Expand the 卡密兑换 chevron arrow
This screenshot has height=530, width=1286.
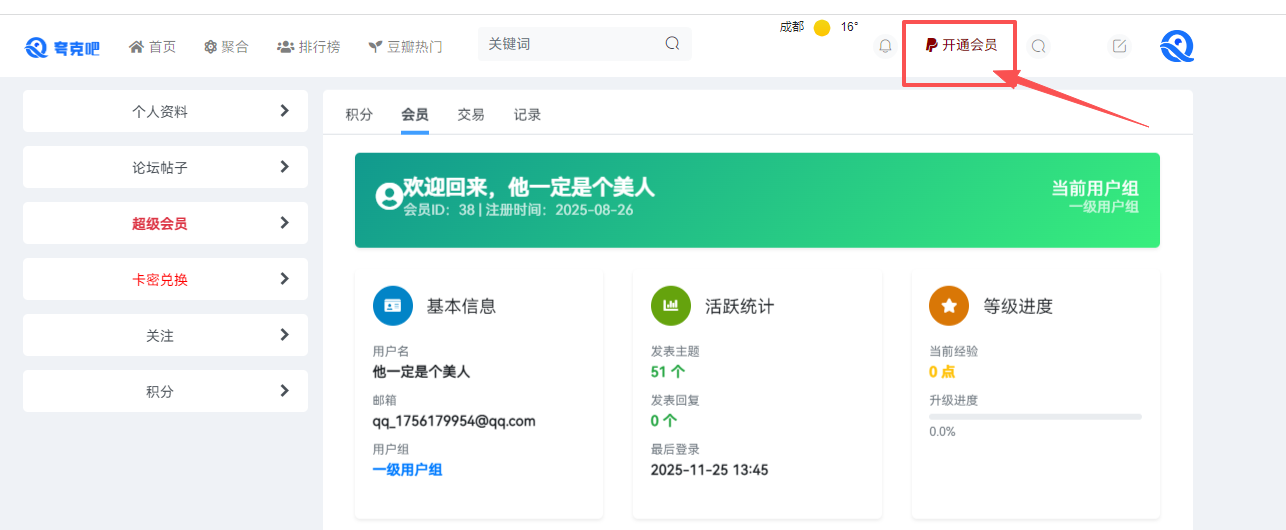click(x=285, y=279)
